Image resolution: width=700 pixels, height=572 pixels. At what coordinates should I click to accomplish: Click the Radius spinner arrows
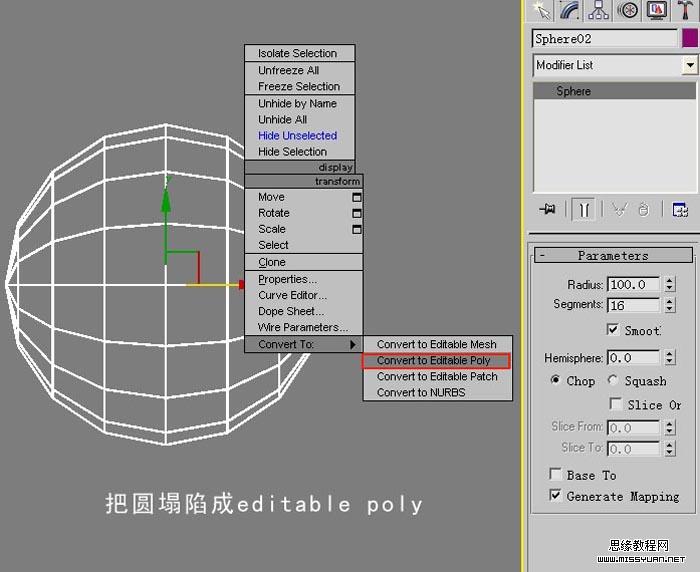[669, 284]
